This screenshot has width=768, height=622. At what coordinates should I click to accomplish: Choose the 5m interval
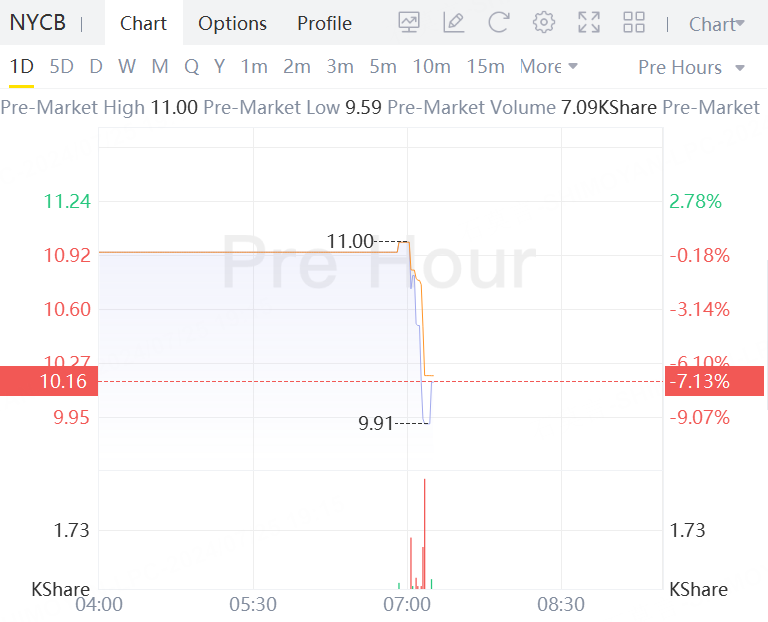tap(383, 66)
